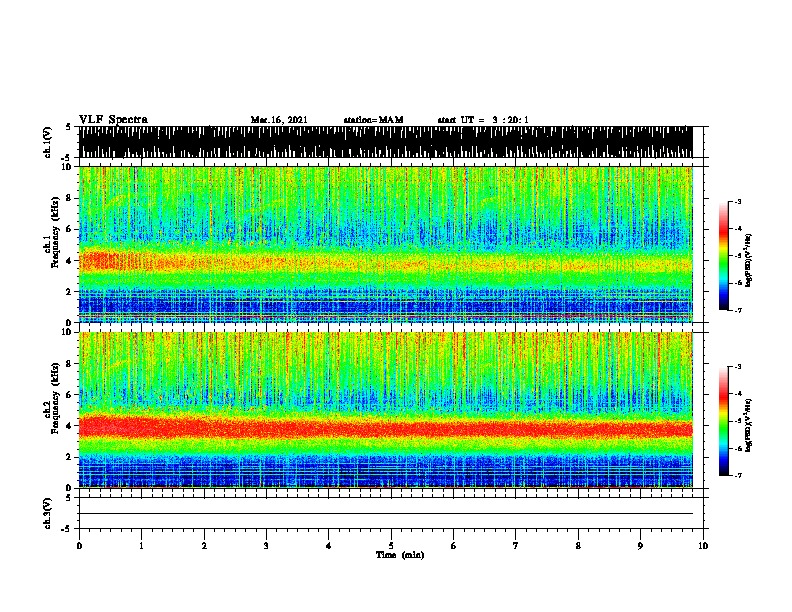Click time axis tick label "2"
Viewport: 792px width, 612px height.
[204, 546]
